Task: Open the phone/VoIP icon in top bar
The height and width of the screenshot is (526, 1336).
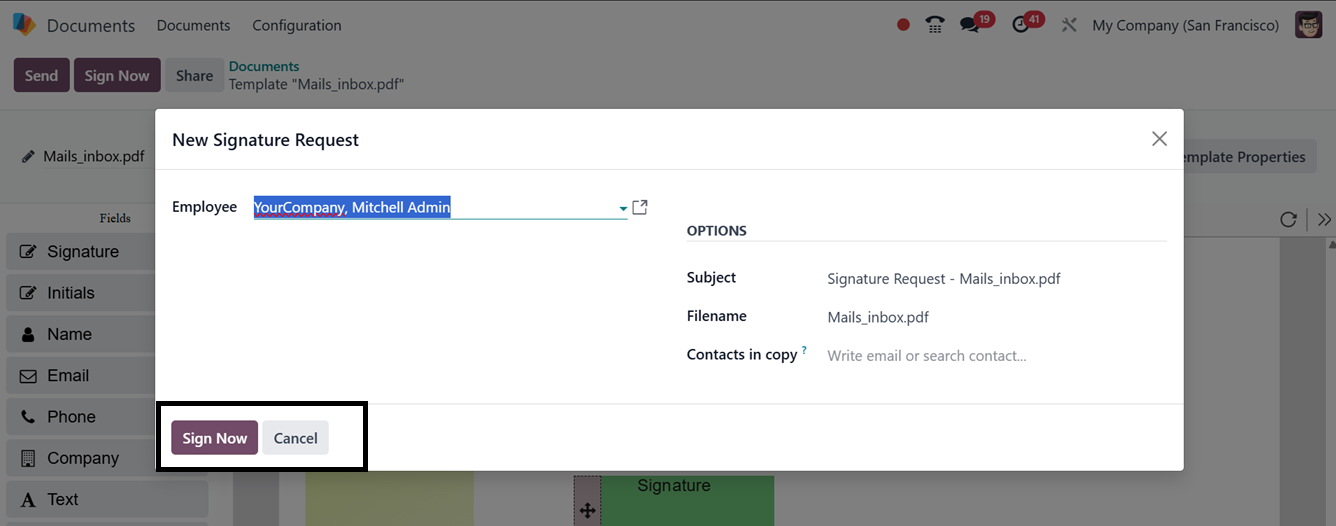Action: 935,25
